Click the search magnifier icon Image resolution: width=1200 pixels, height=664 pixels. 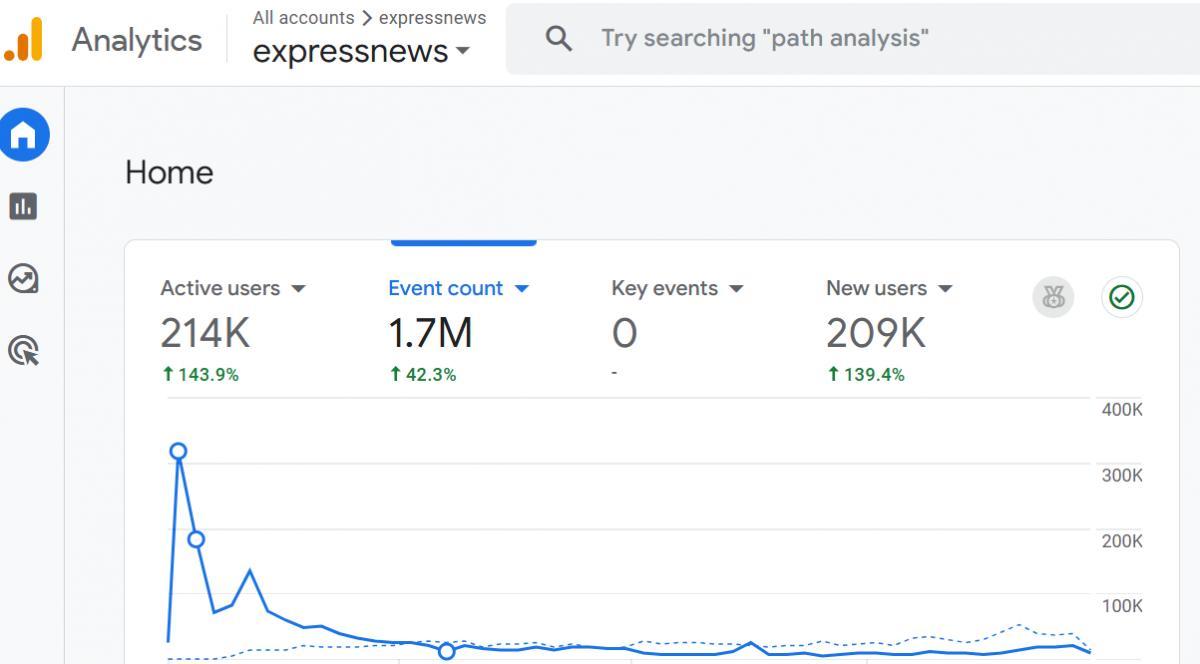[x=558, y=39]
